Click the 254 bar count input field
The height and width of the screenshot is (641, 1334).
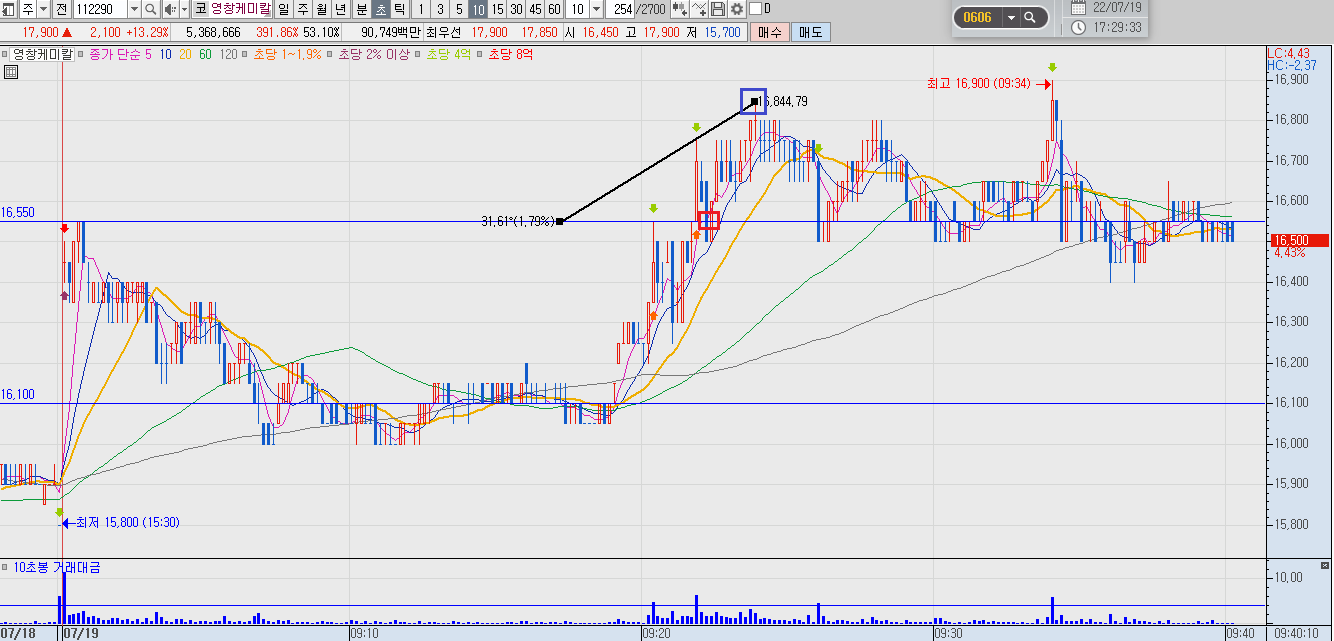click(x=621, y=9)
